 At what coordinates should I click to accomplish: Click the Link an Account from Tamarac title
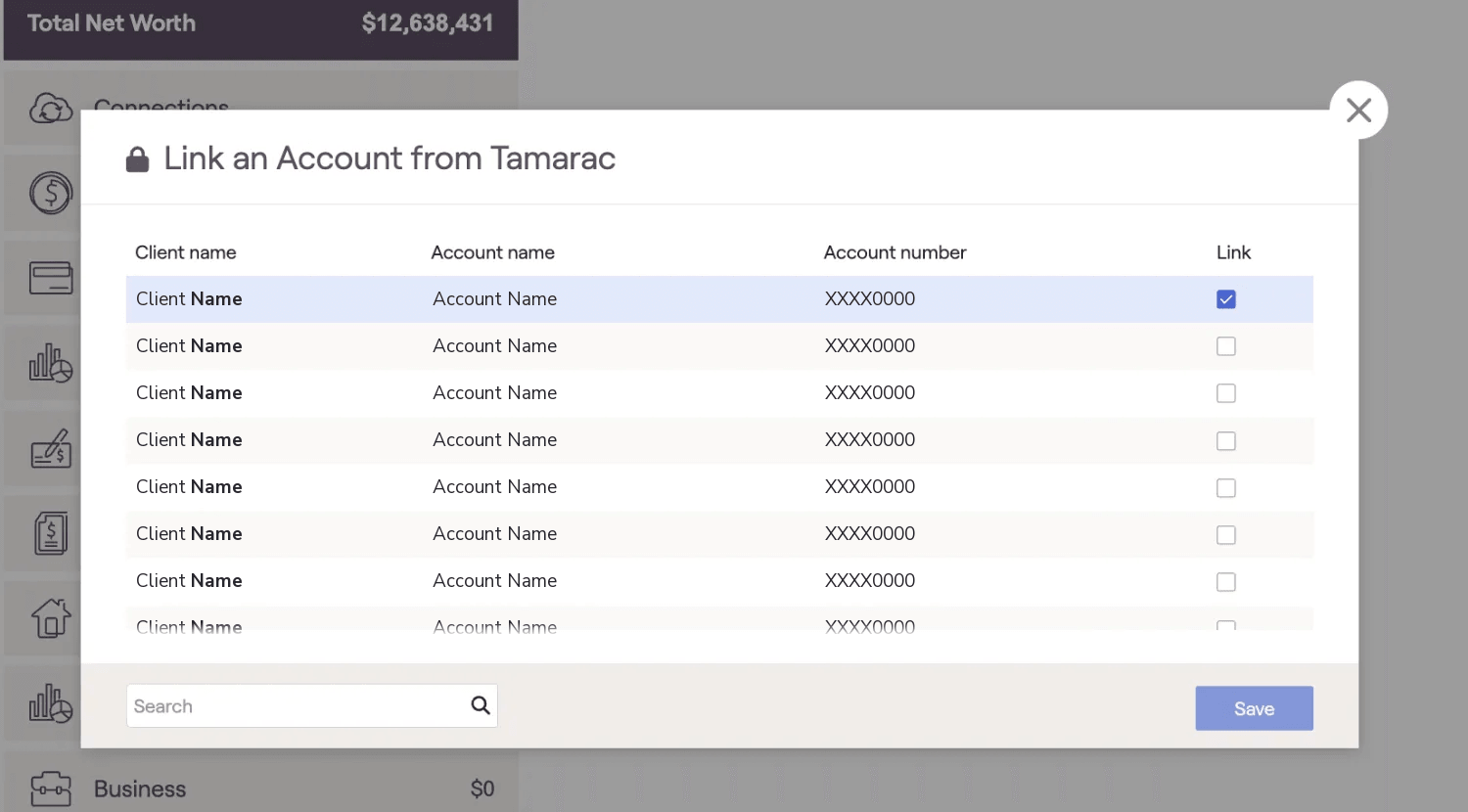[390, 158]
